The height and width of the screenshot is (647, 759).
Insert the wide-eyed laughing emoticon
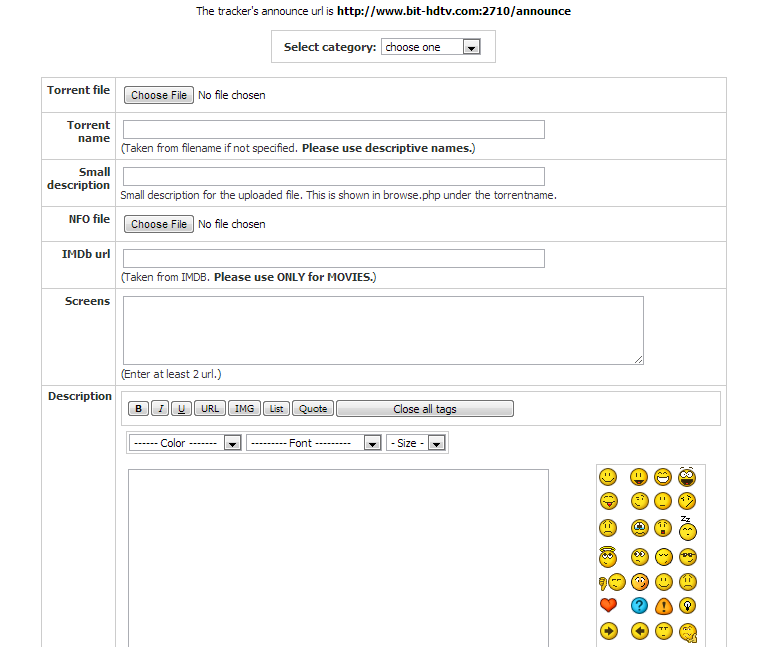[687, 477]
